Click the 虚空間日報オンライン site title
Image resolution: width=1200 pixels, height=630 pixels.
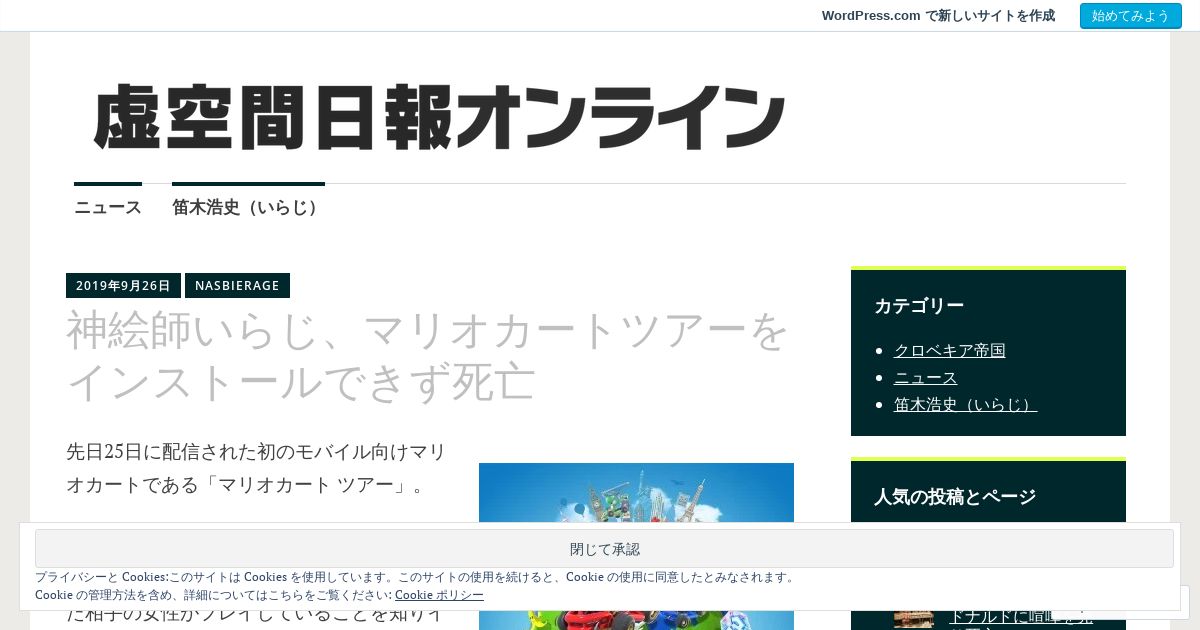coord(440,118)
